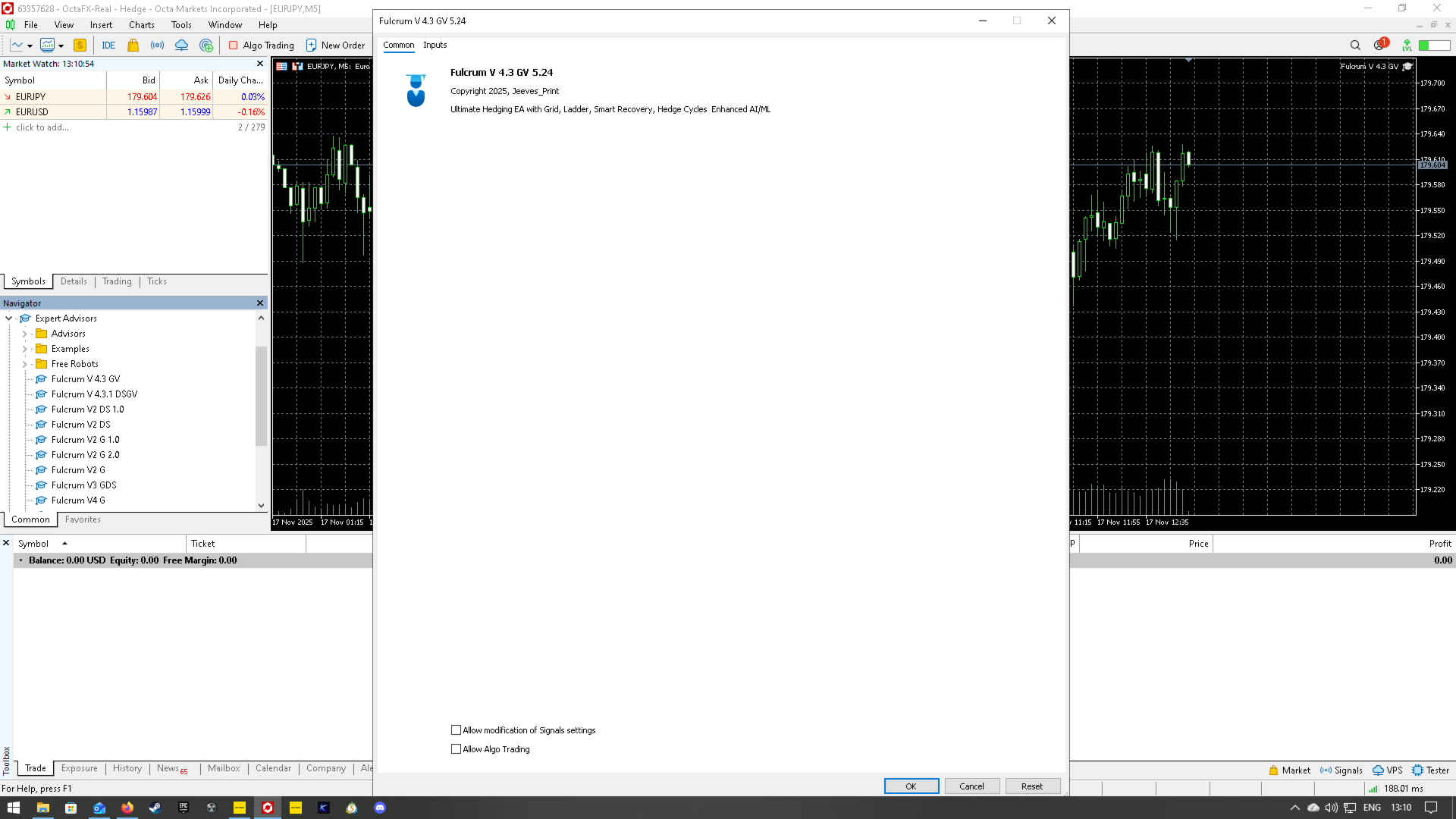
Task: Click the gold dollar sign toolbar icon
Action: [80, 45]
